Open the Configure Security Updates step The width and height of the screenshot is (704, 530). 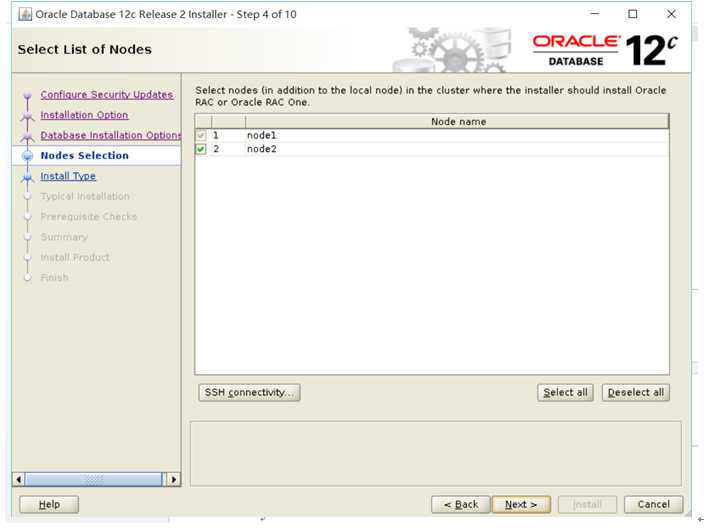point(107,95)
